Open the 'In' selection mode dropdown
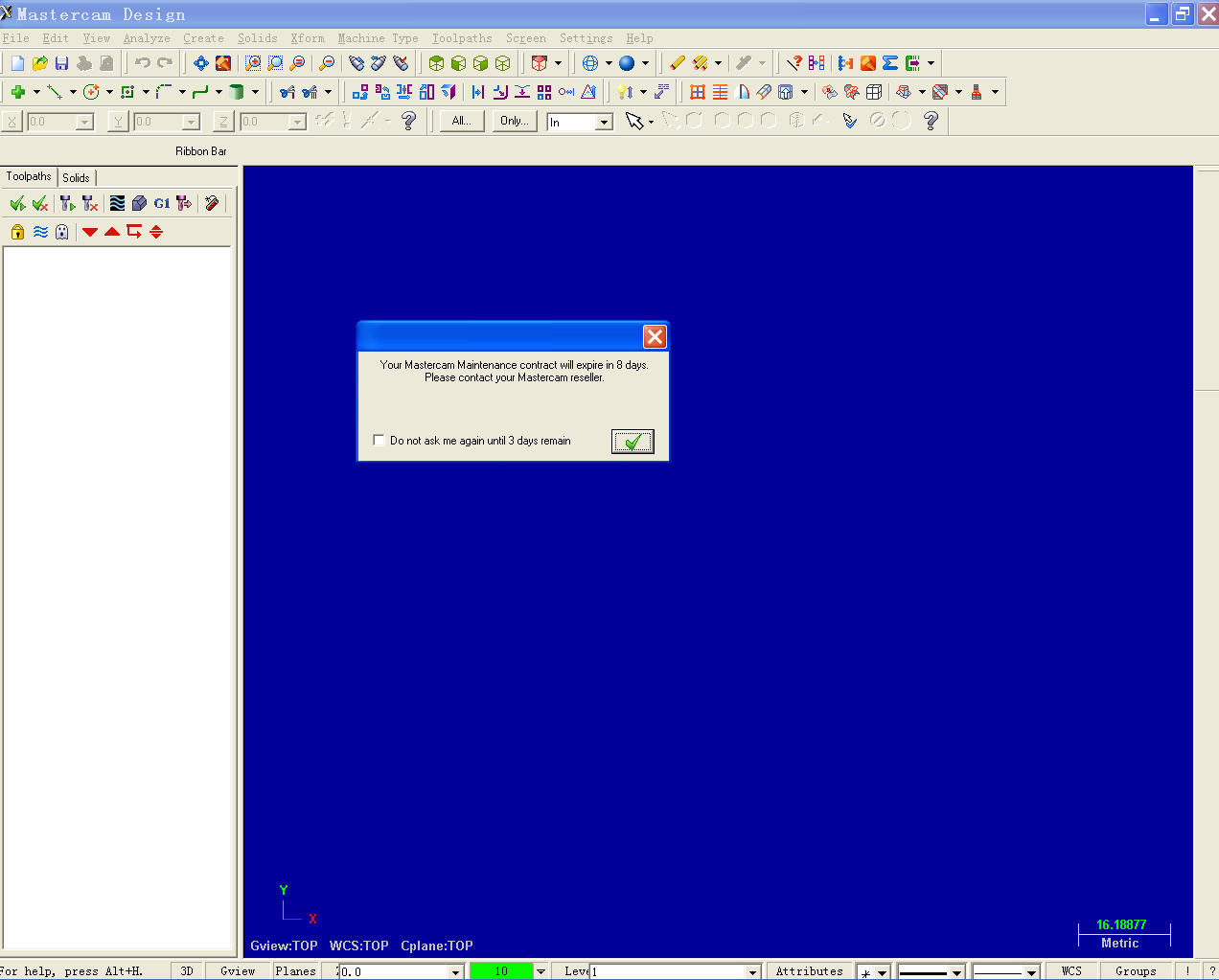The image size is (1219, 980). [x=604, y=122]
